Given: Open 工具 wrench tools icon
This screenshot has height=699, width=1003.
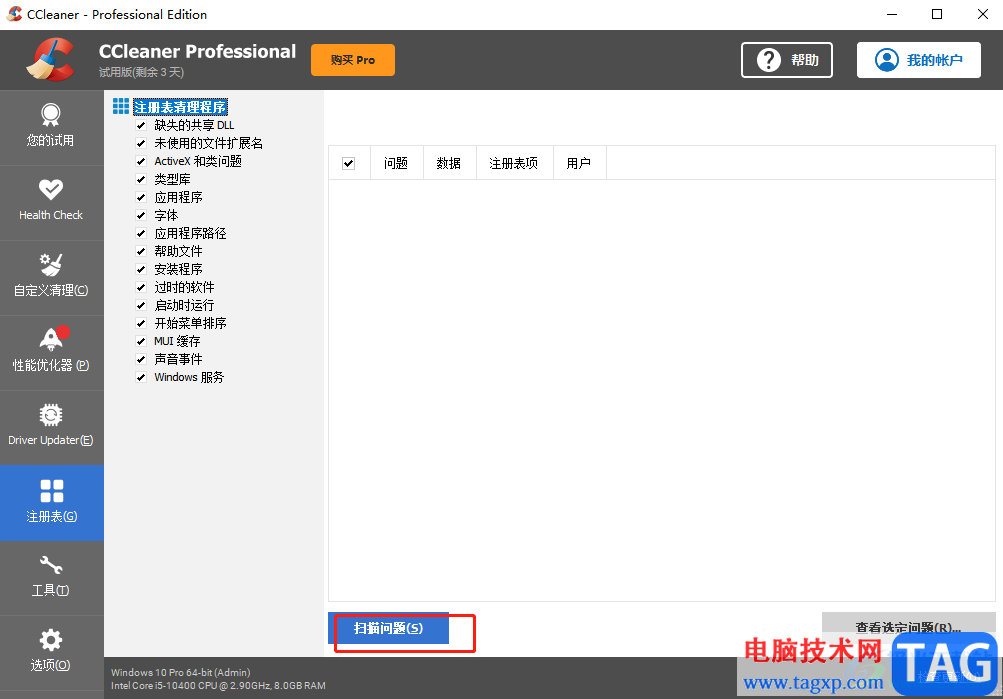Looking at the screenshot, I should pyautogui.click(x=51, y=565).
